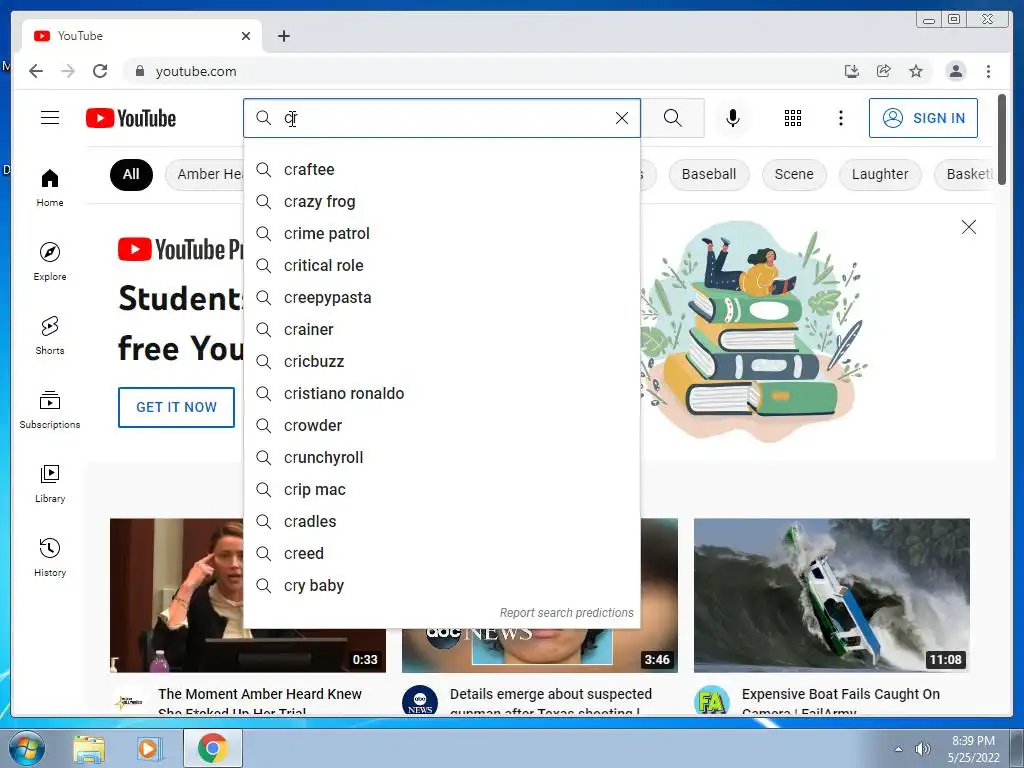This screenshot has width=1024, height=768.
Task: Open the YouTube apps grid
Action: tap(793, 118)
